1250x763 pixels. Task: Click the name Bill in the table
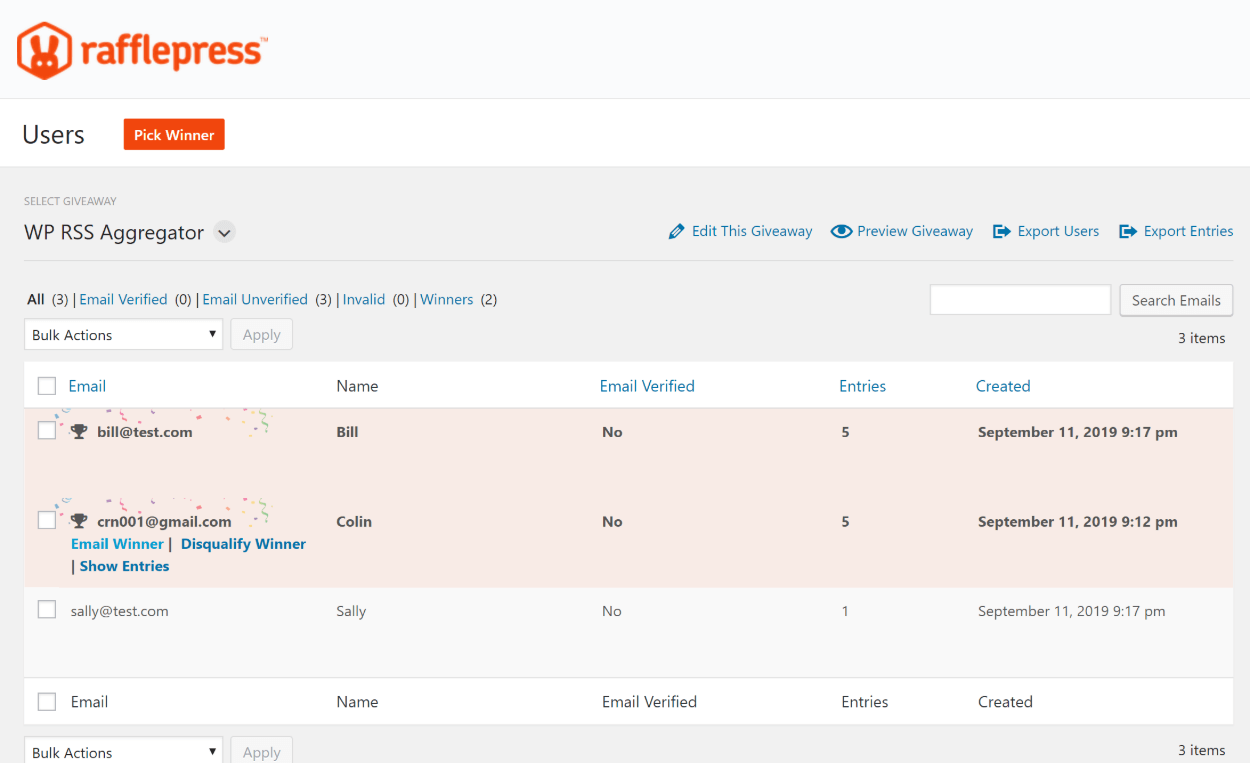[347, 432]
